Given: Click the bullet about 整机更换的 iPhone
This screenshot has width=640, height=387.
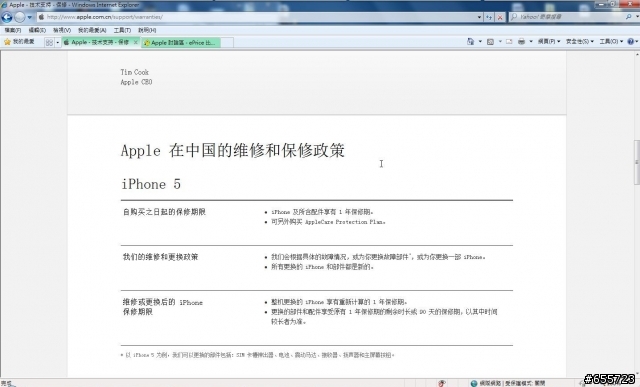Looking at the screenshot, I should (x=339, y=302).
